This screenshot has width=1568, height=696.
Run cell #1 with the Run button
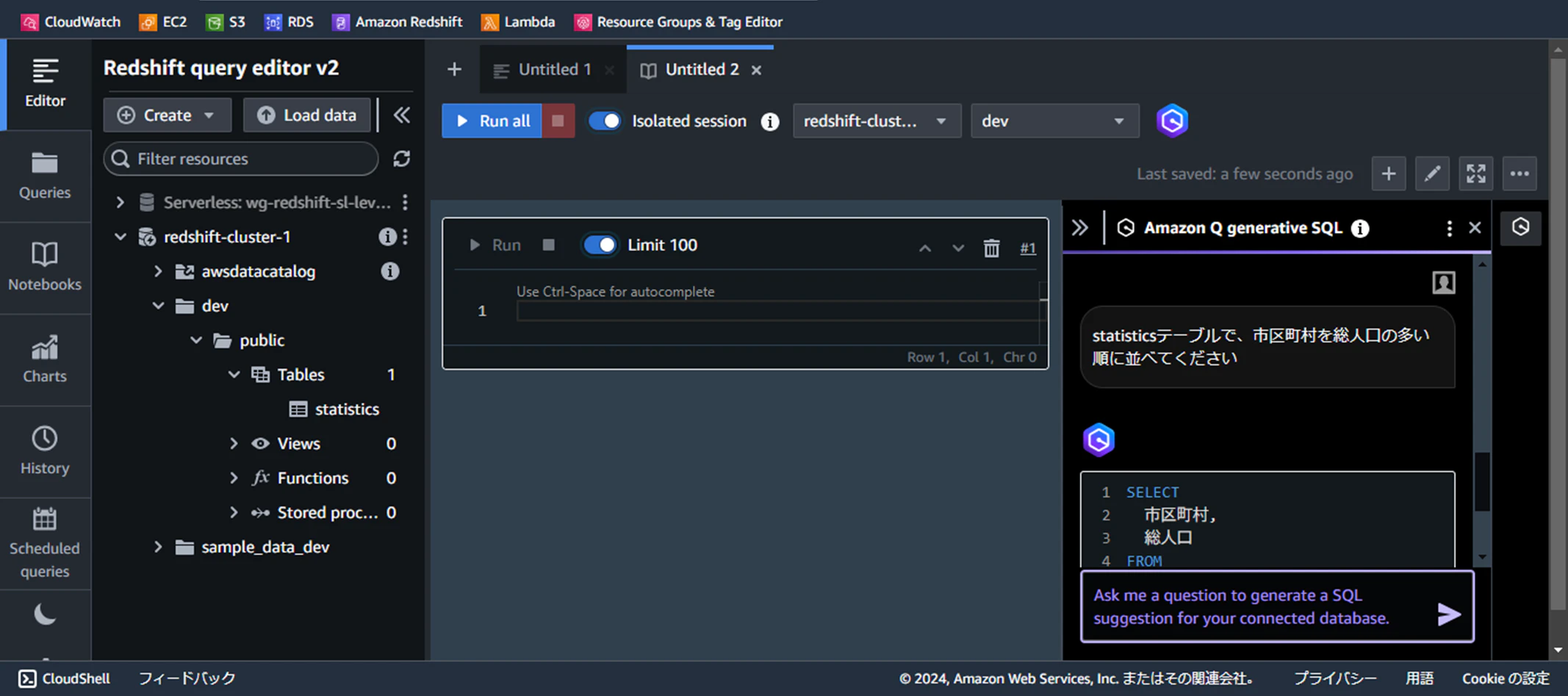495,245
